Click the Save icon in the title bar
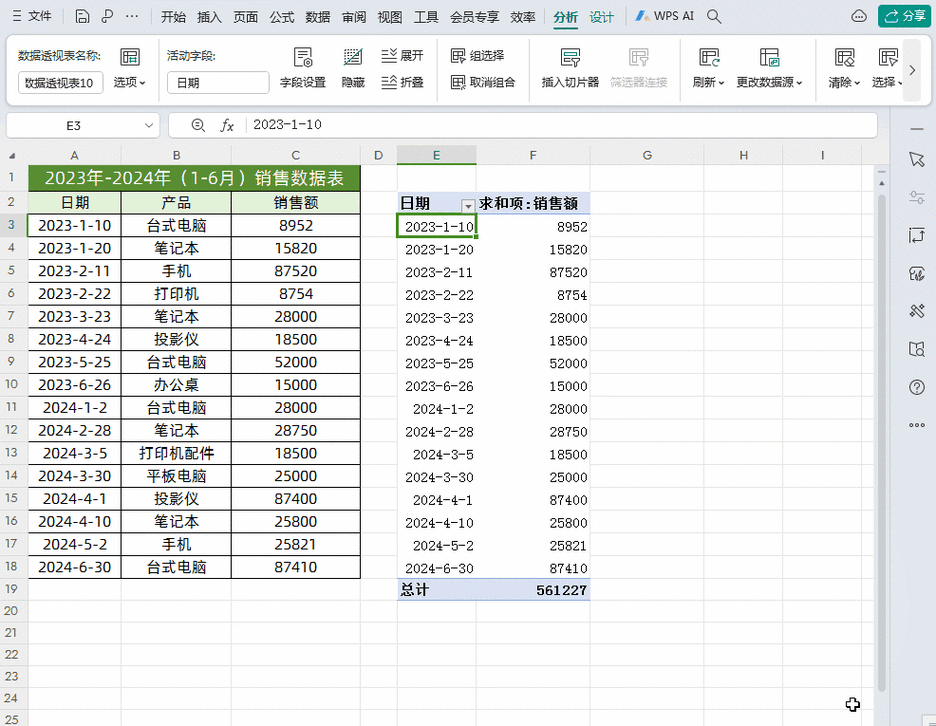The image size is (936, 726). point(82,15)
